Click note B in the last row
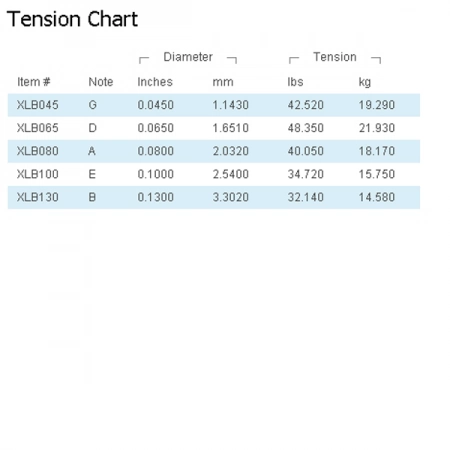The height and width of the screenshot is (450, 450). [92, 197]
